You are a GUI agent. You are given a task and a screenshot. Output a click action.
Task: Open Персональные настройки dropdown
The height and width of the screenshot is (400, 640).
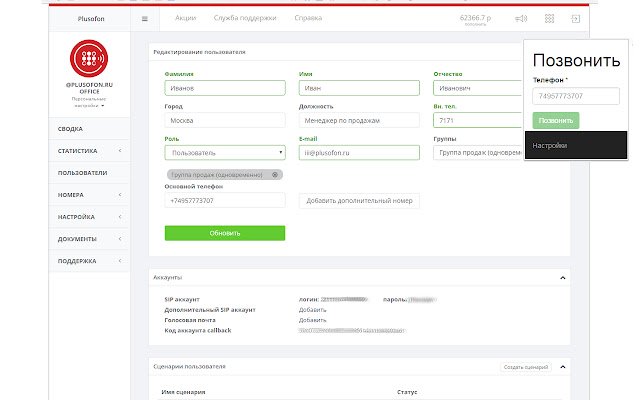(89, 102)
